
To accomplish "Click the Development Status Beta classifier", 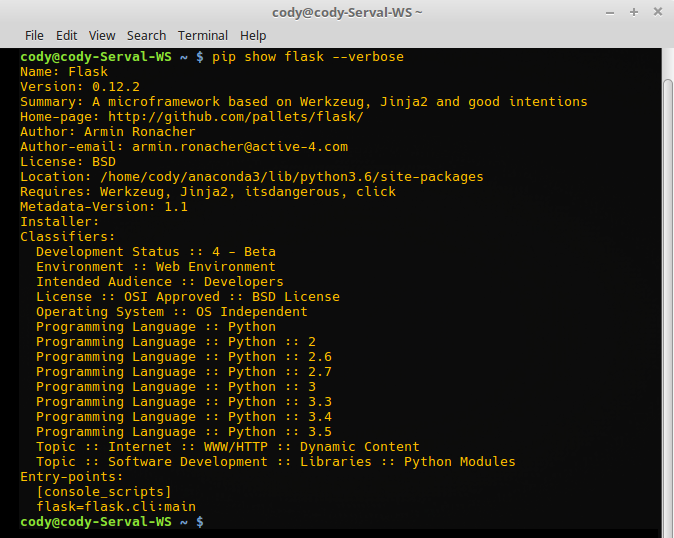I will (156, 252).
